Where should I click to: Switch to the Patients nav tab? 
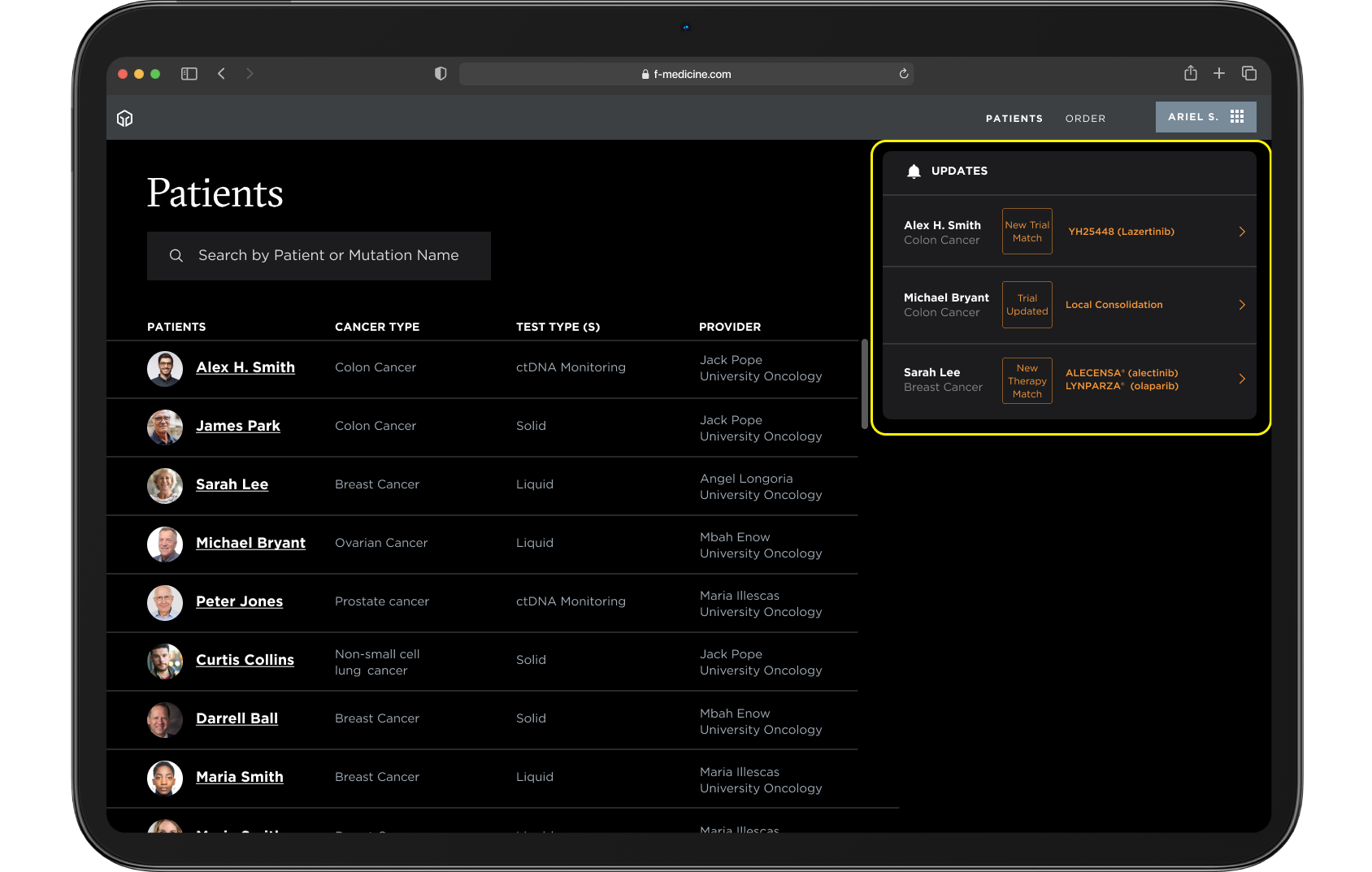coord(1014,119)
